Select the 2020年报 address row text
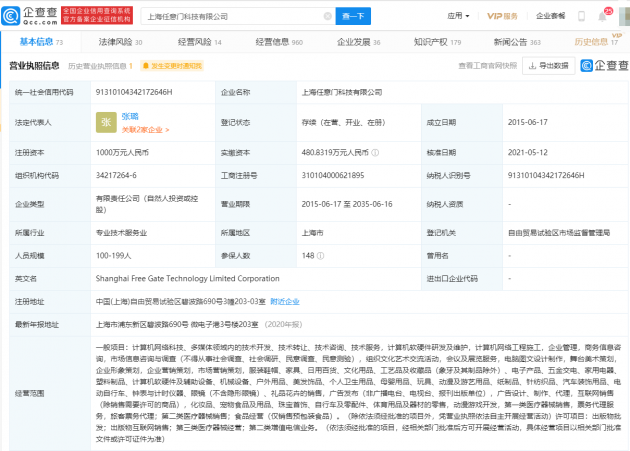The height and width of the screenshot is (451, 630). click(199, 324)
